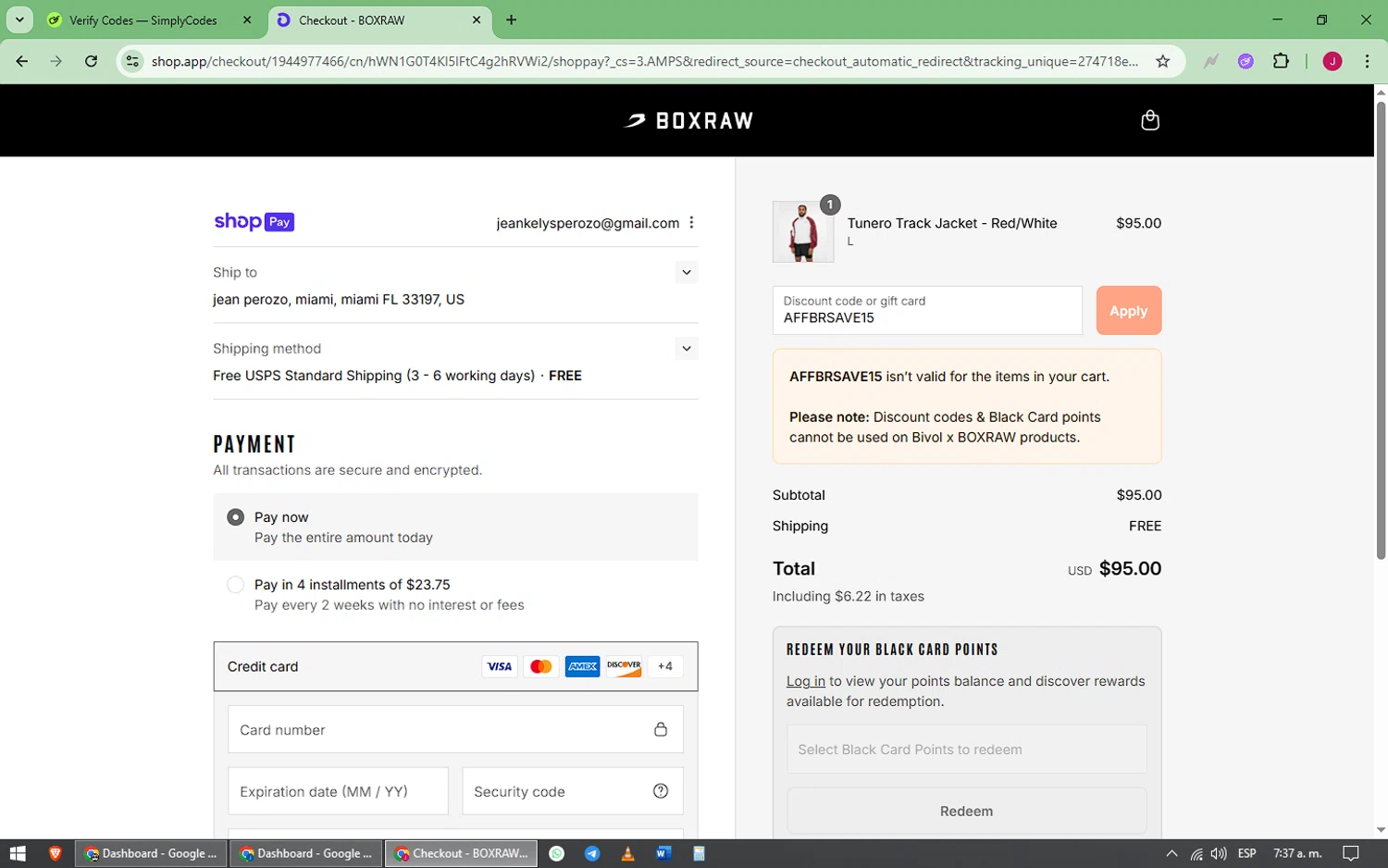
Task: Click the Visa card icon
Action: point(500,666)
